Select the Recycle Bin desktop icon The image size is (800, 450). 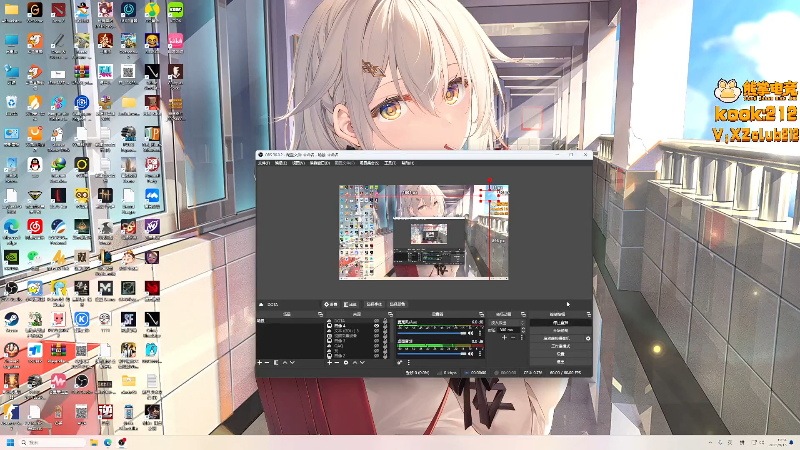click(x=11, y=105)
